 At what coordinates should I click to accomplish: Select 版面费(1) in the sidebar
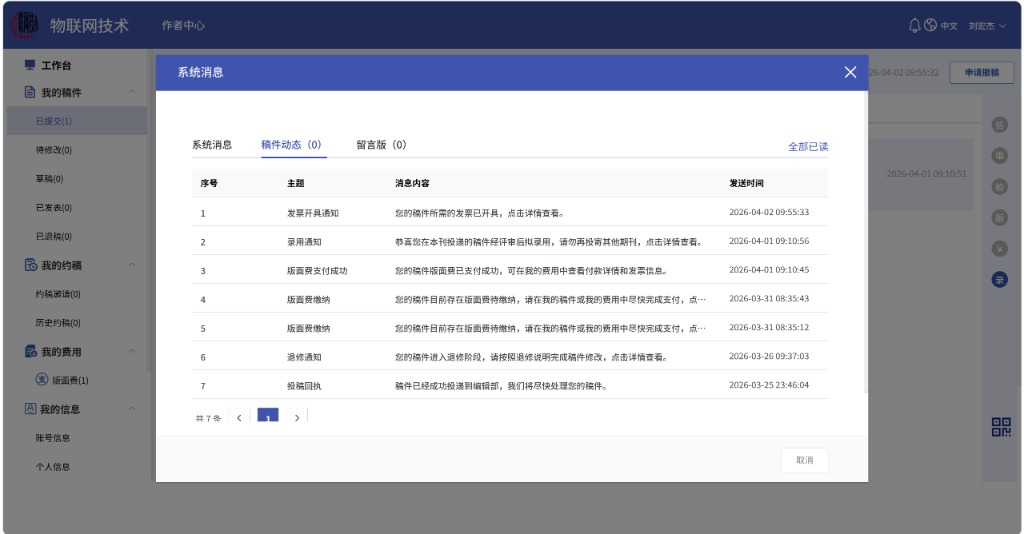coord(69,380)
